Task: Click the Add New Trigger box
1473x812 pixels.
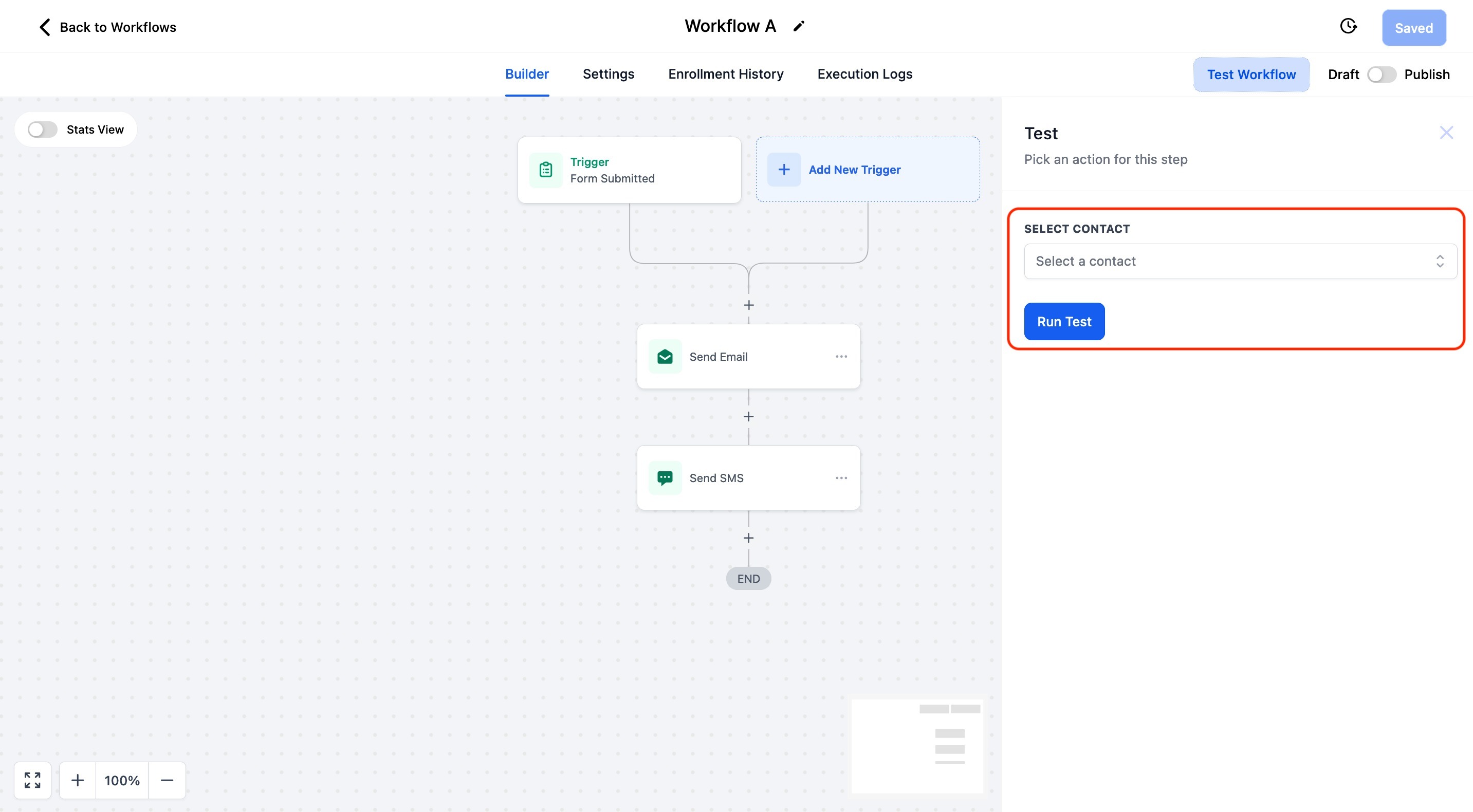Action: tap(868, 170)
